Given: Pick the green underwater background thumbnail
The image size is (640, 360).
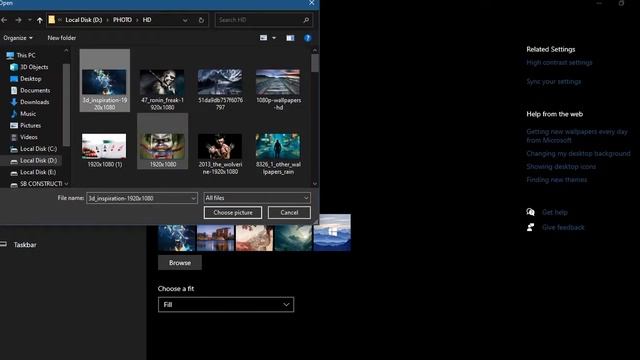Looking at the screenshot, I should point(293,238).
